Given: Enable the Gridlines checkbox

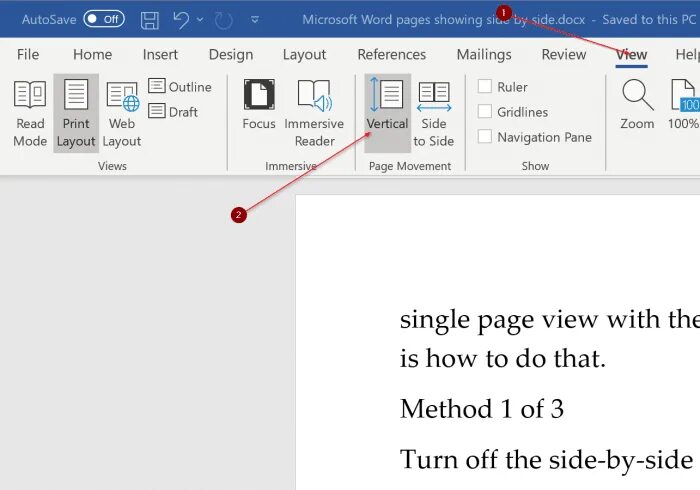Looking at the screenshot, I should 485,111.
